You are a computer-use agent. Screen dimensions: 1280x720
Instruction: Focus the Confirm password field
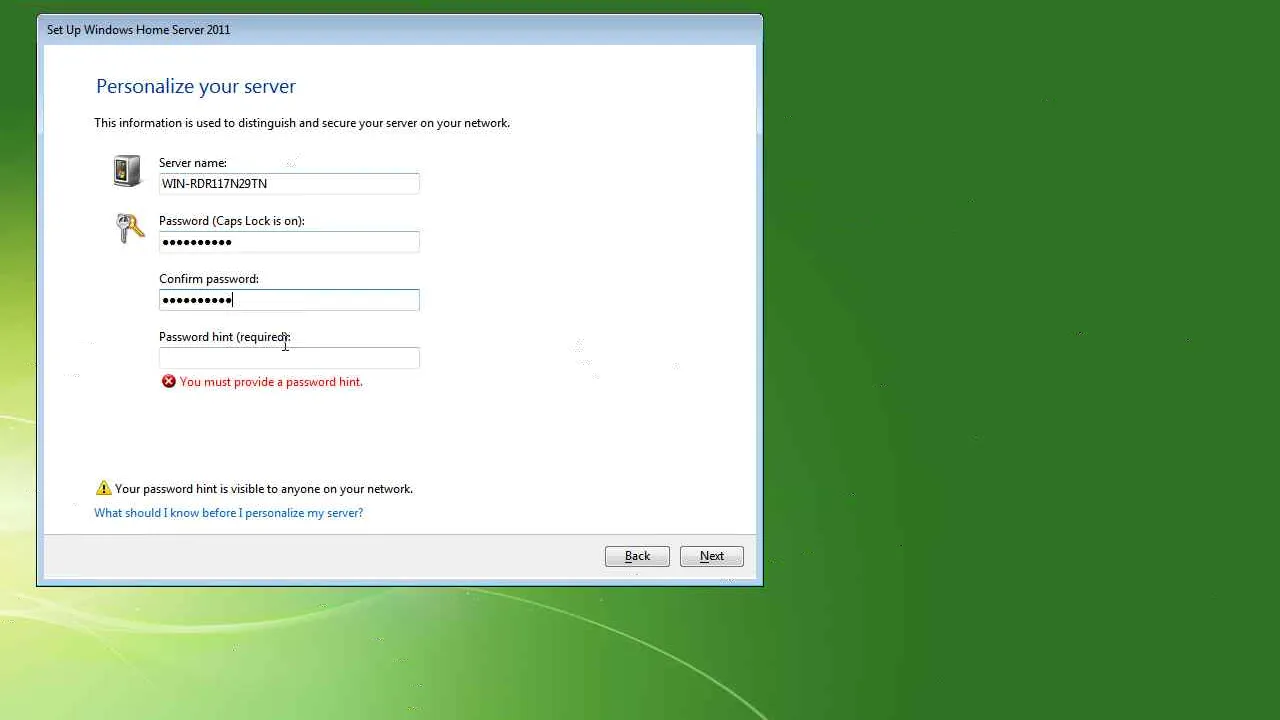(289, 299)
